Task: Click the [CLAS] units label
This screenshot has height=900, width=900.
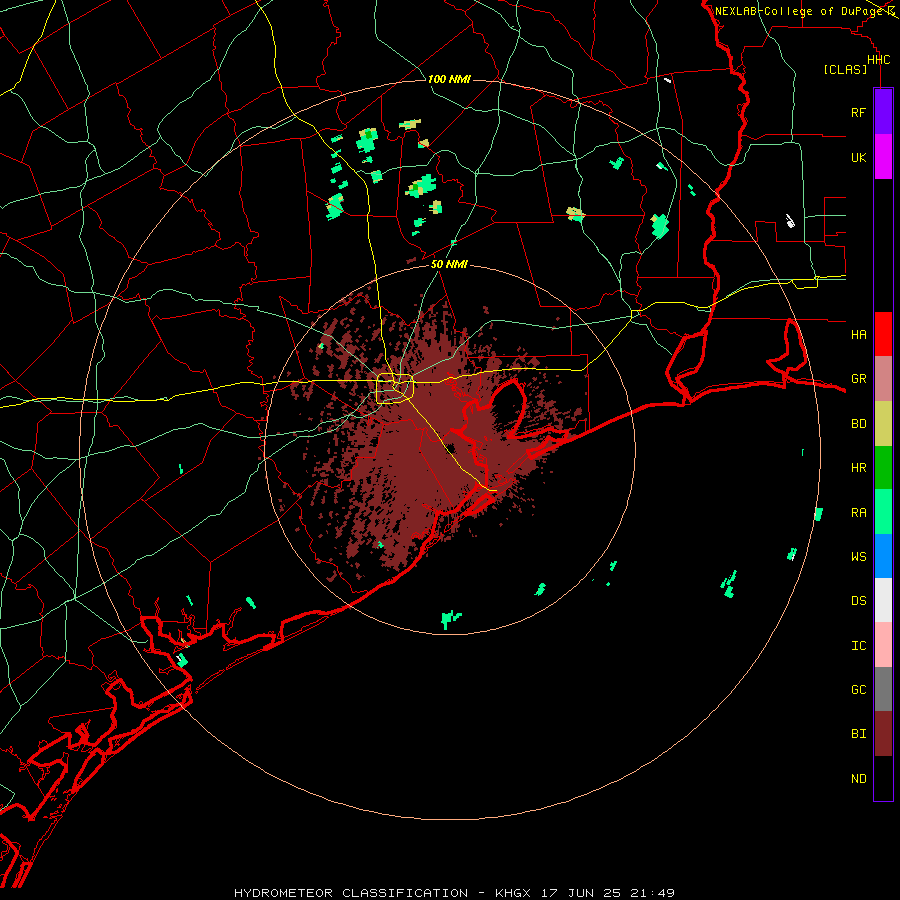Action: 845,69
